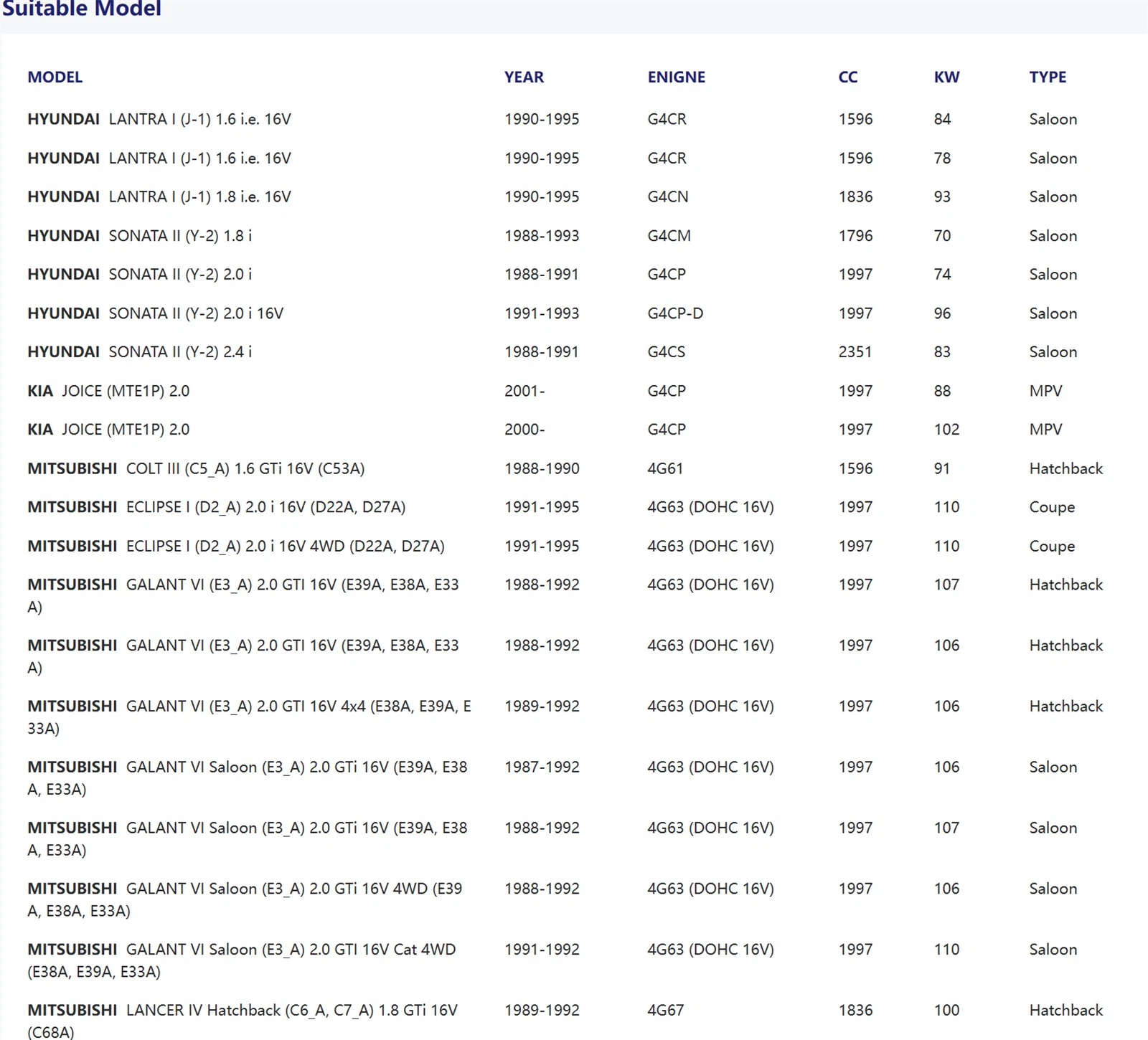Click engine code G4CM
Screen dimensions: 1148x1040
point(669,235)
